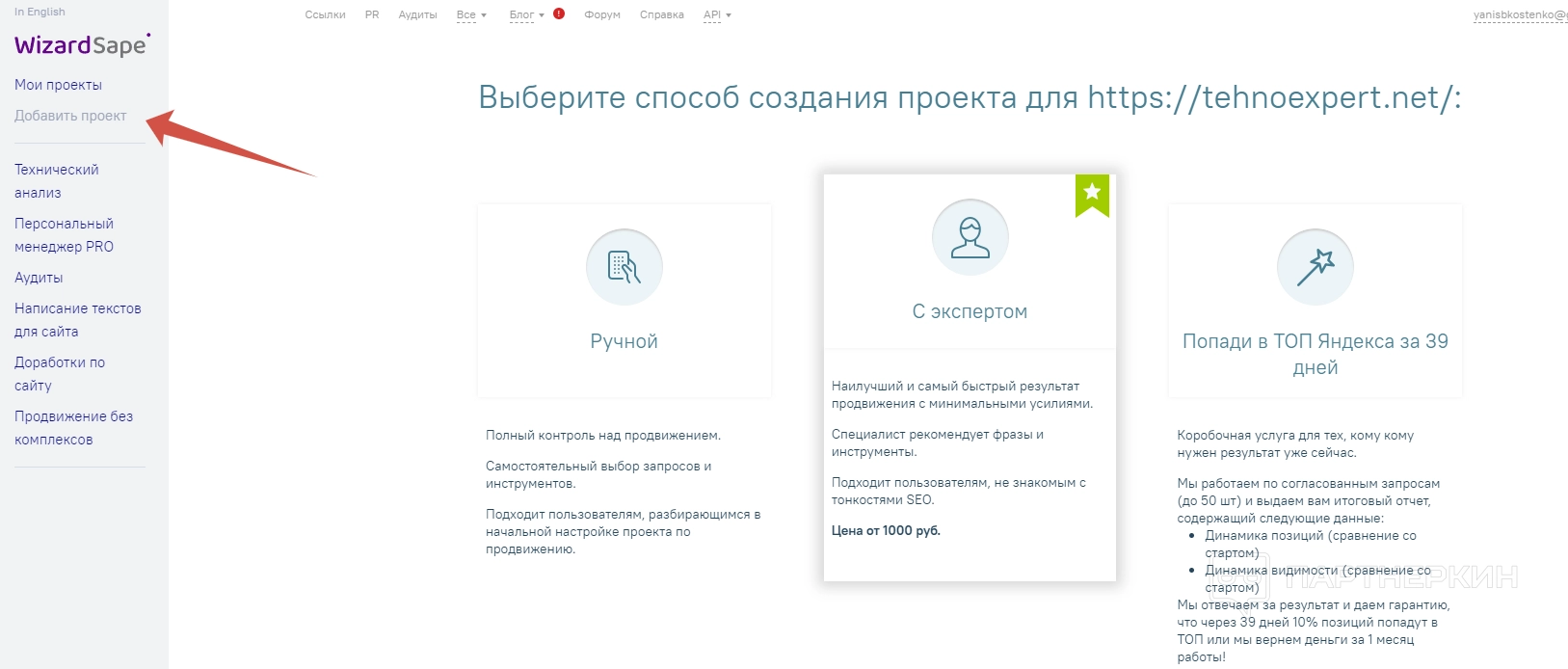Open Технический анализ in sidebar

point(57,181)
